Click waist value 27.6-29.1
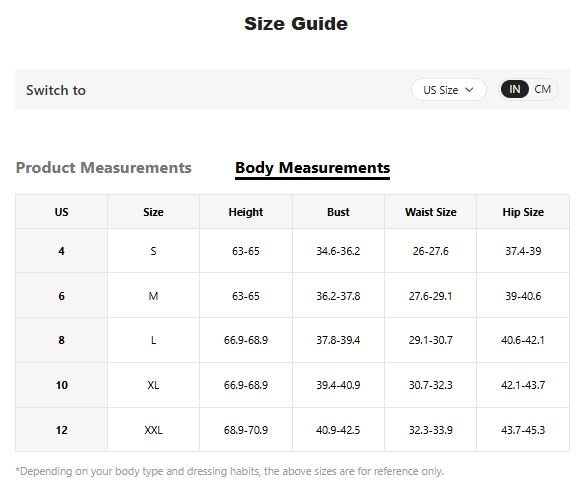585x484 pixels. [x=431, y=296]
